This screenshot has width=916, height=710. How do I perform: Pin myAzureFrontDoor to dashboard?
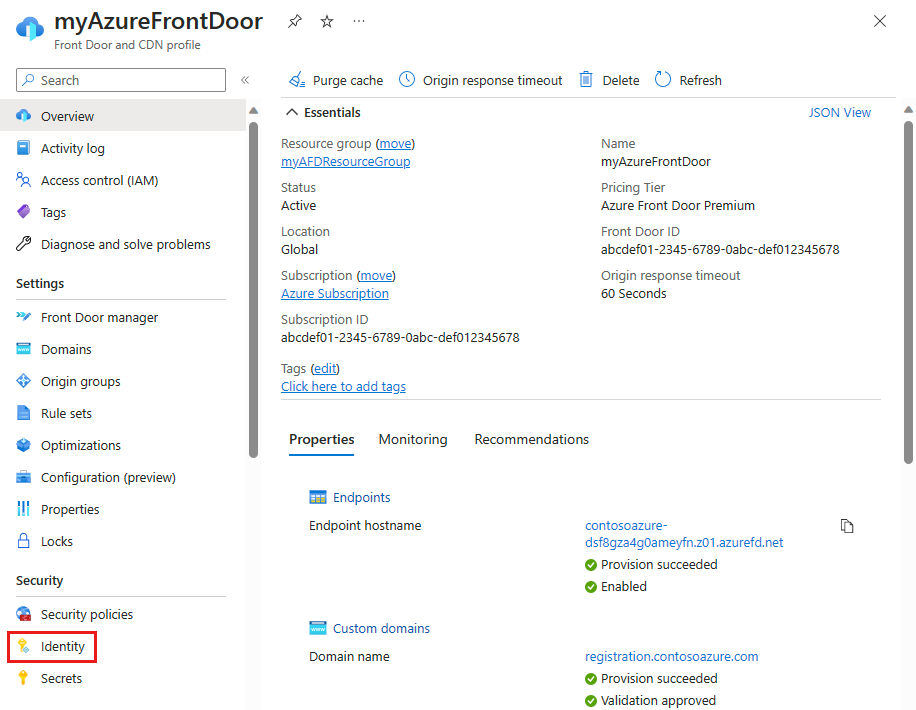coord(295,22)
